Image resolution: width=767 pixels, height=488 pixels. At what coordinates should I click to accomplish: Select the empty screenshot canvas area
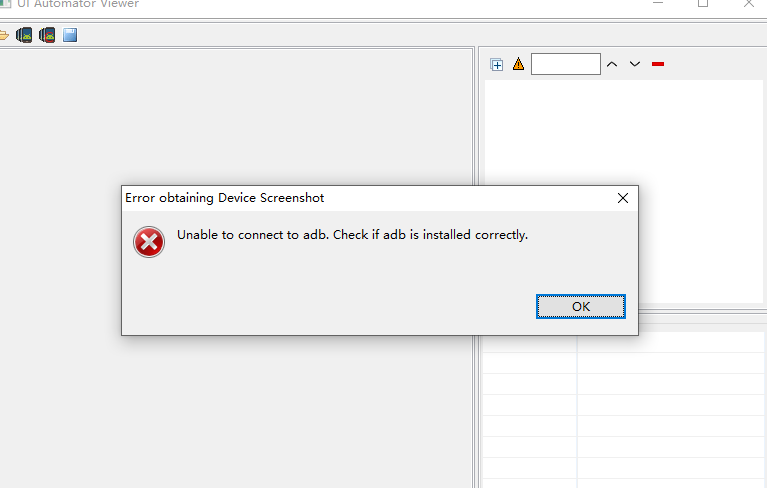[237, 117]
